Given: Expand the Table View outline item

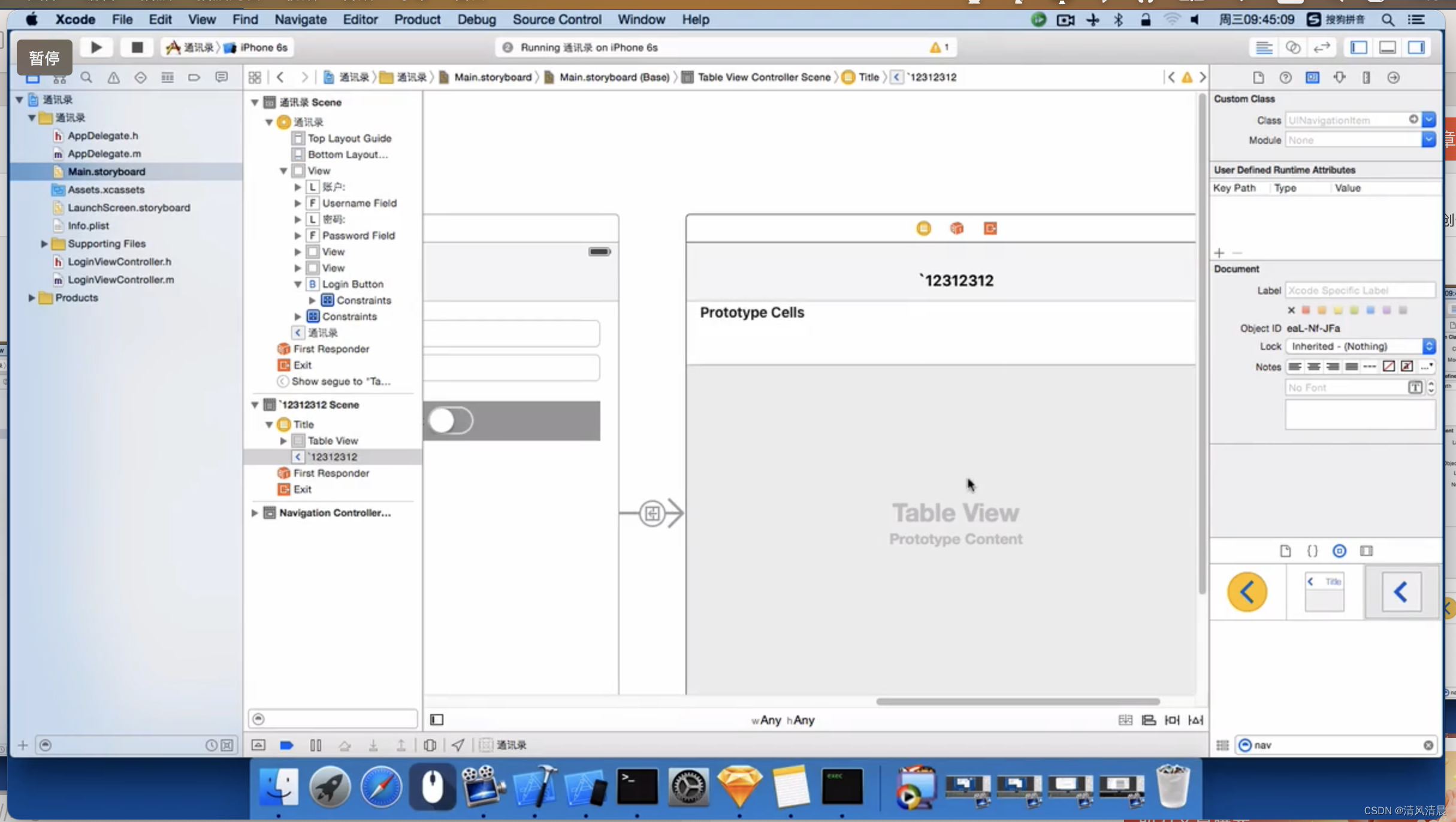Looking at the screenshot, I should (x=283, y=441).
